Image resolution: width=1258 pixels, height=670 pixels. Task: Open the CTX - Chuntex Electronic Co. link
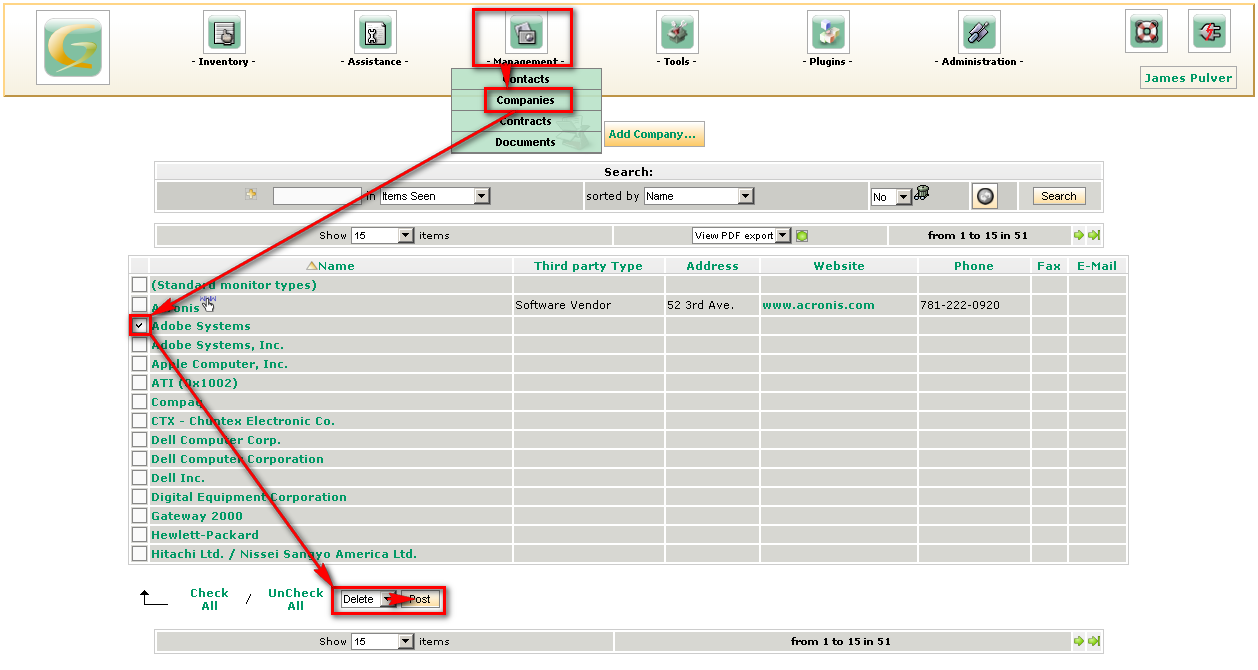[243, 421]
